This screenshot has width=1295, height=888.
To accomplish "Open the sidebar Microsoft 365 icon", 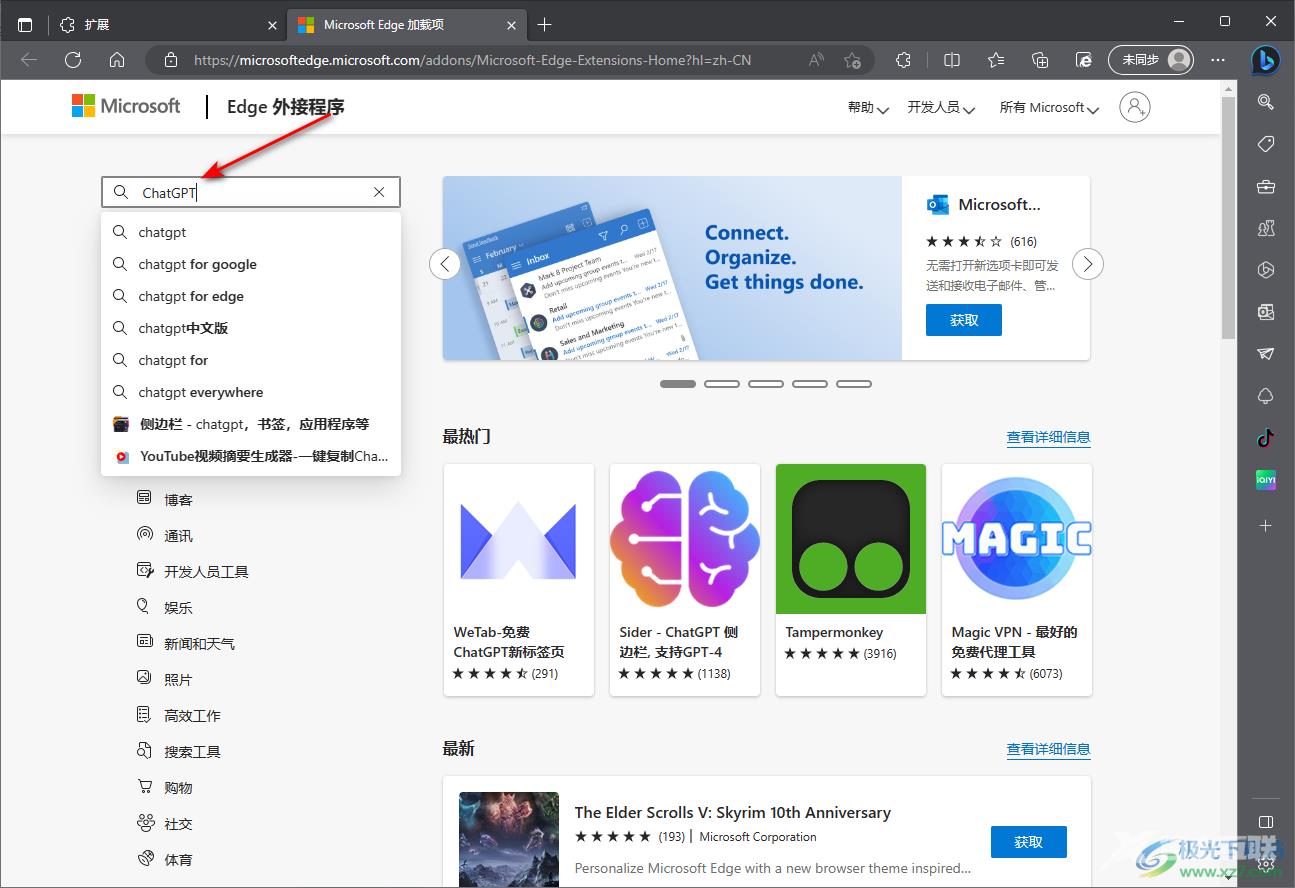I will [x=1266, y=270].
